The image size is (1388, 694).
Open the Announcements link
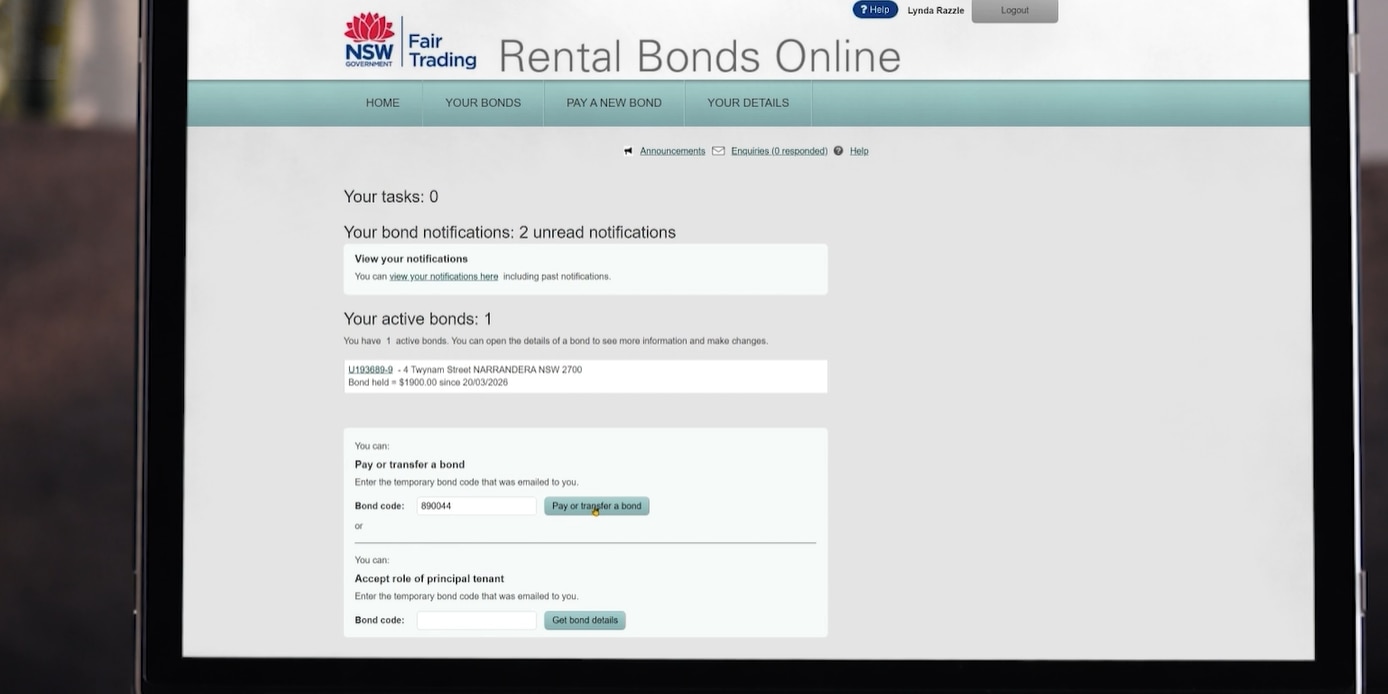coord(673,150)
